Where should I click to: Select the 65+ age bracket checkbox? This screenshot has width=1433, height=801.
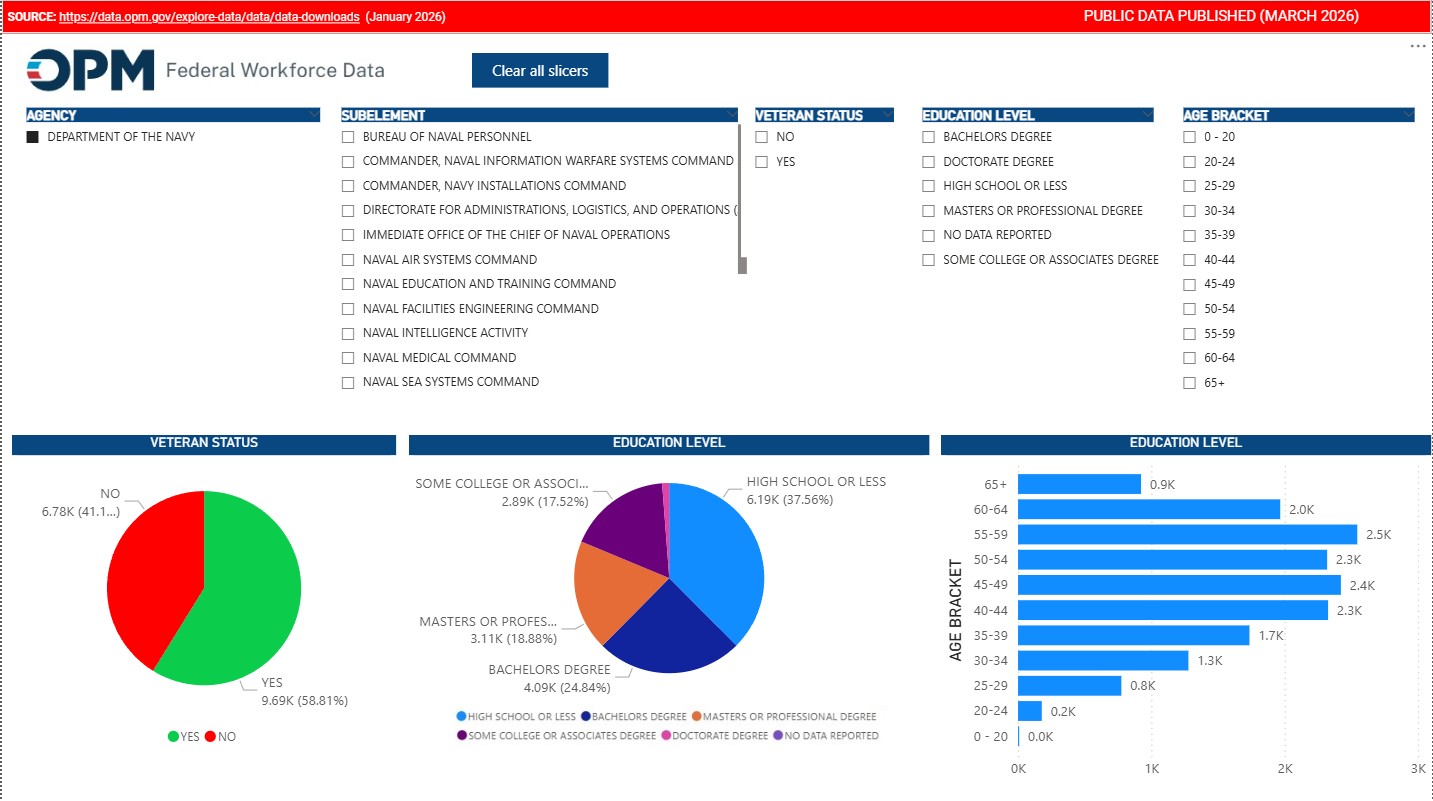pos(1190,382)
